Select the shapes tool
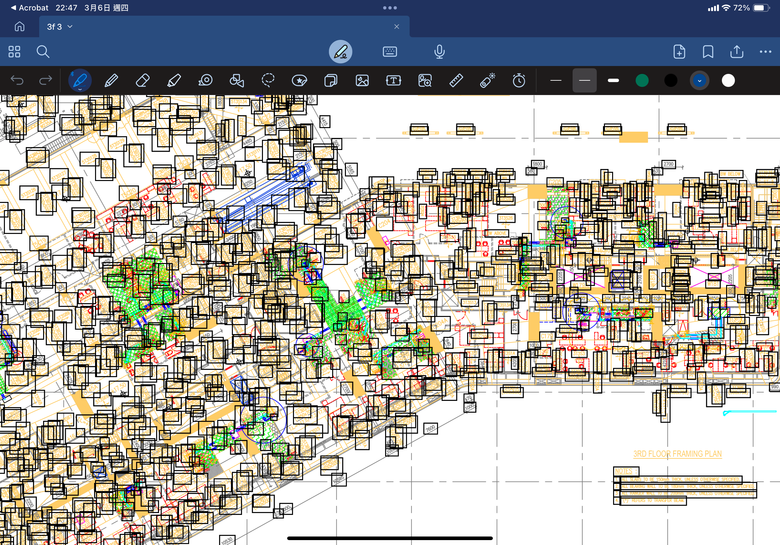The width and height of the screenshot is (780, 545). pos(237,80)
